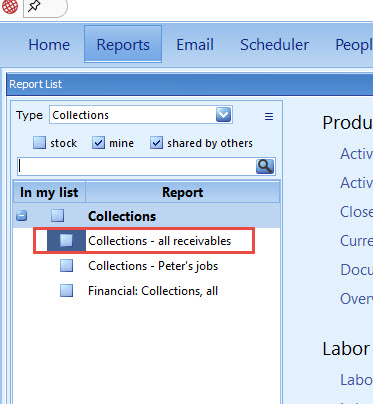Click into the report search field
This screenshot has width=373, height=404.
click(x=136, y=166)
